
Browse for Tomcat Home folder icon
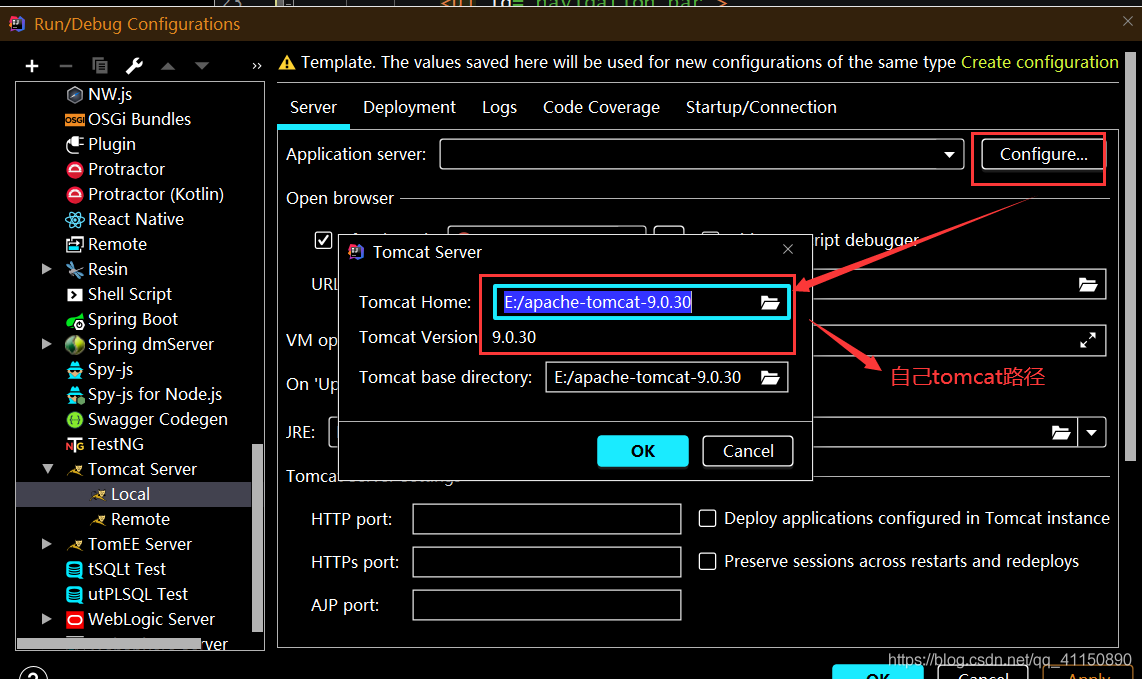point(770,302)
